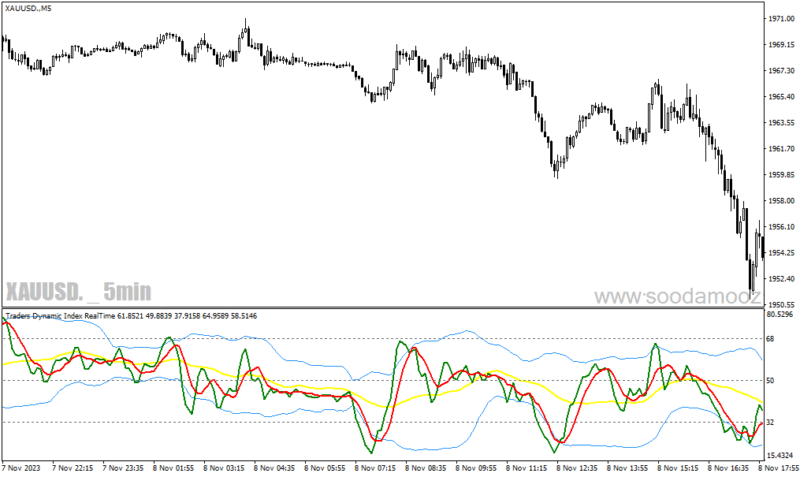Select the 7 Nov 22:15 time label
The width and height of the screenshot is (800, 477).
(x=72, y=468)
